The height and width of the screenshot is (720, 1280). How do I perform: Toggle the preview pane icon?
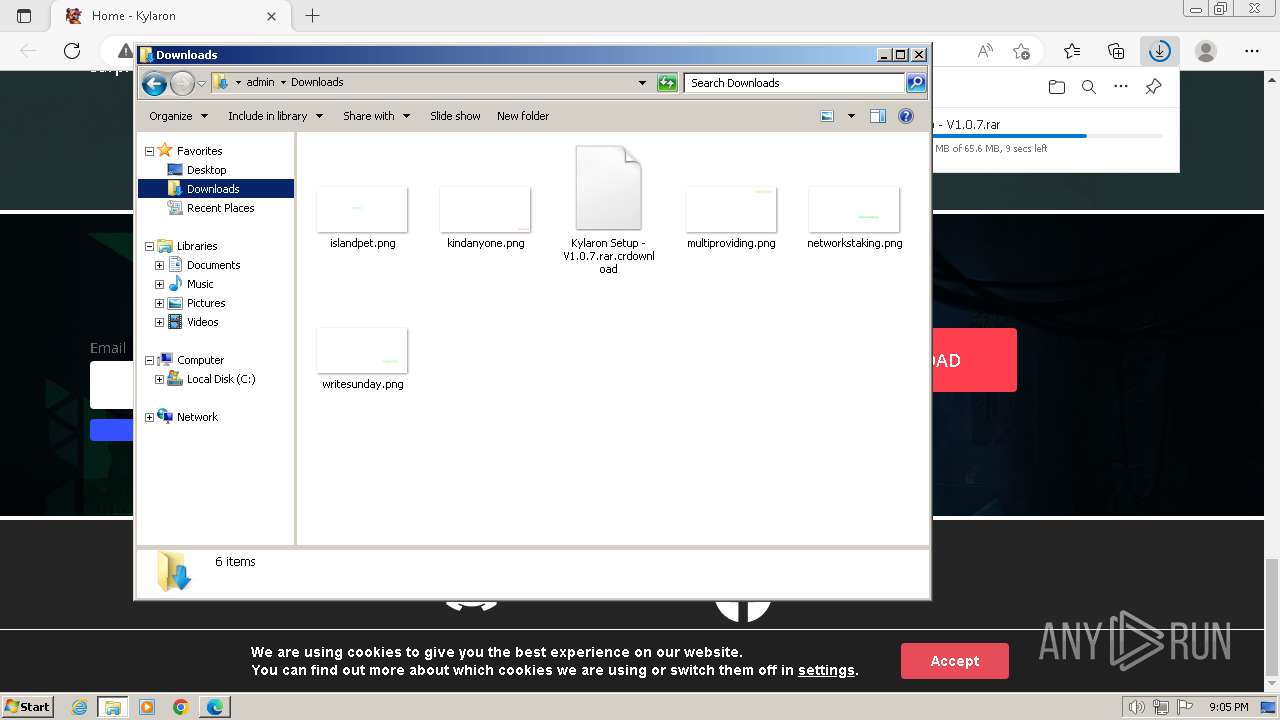click(877, 116)
